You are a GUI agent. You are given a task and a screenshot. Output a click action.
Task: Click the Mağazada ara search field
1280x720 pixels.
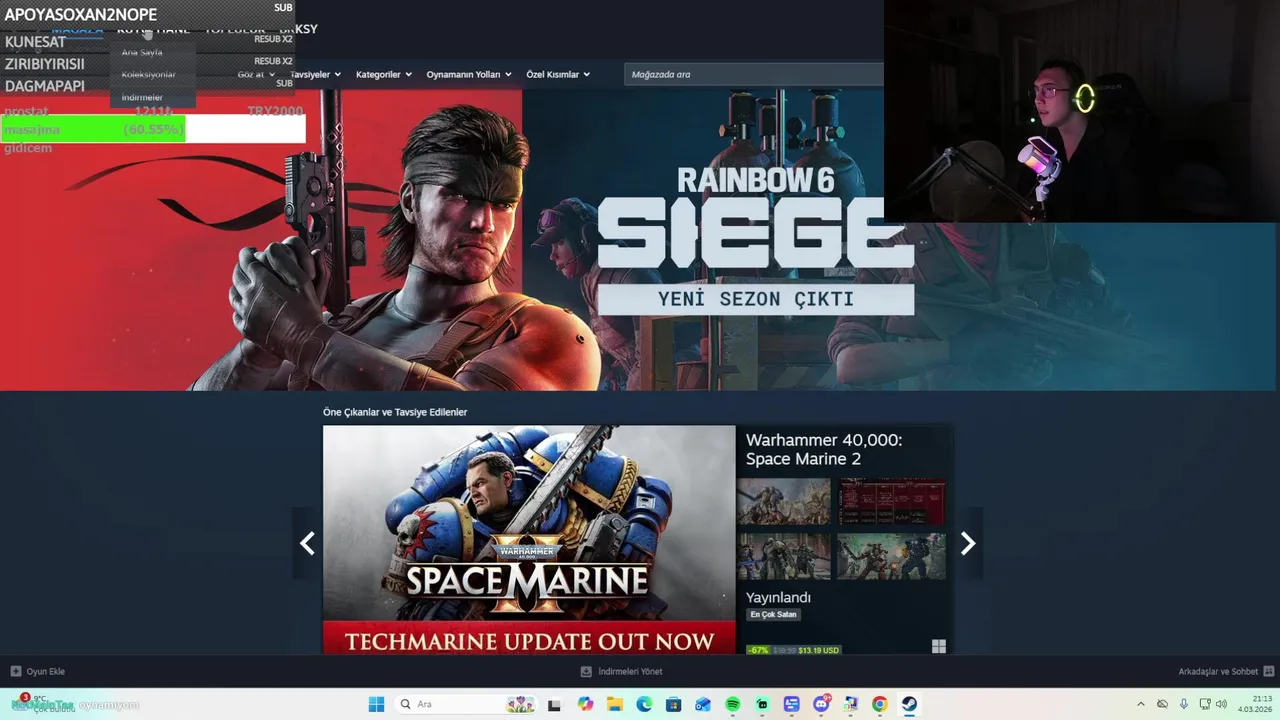754,74
